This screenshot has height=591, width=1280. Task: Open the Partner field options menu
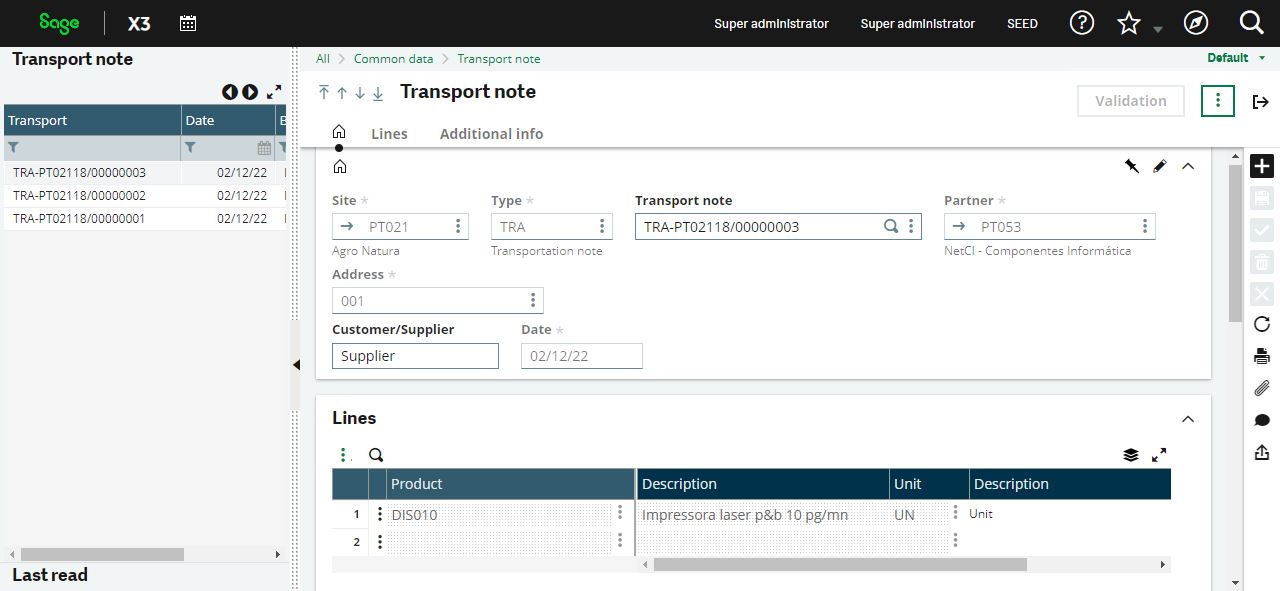coord(1145,226)
